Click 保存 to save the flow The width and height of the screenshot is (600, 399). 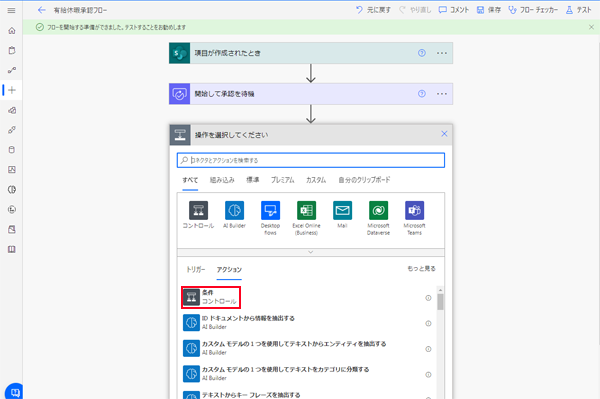(x=489, y=10)
